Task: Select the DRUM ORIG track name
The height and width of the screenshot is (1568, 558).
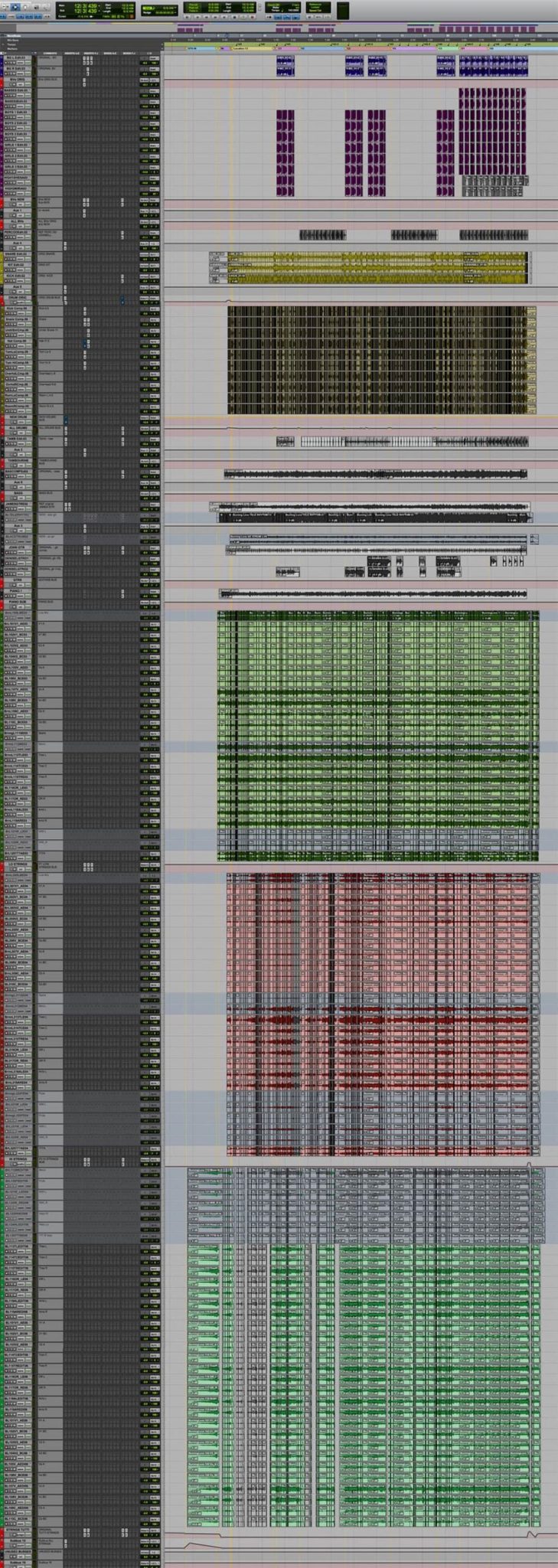Action: pyautogui.click(x=17, y=297)
